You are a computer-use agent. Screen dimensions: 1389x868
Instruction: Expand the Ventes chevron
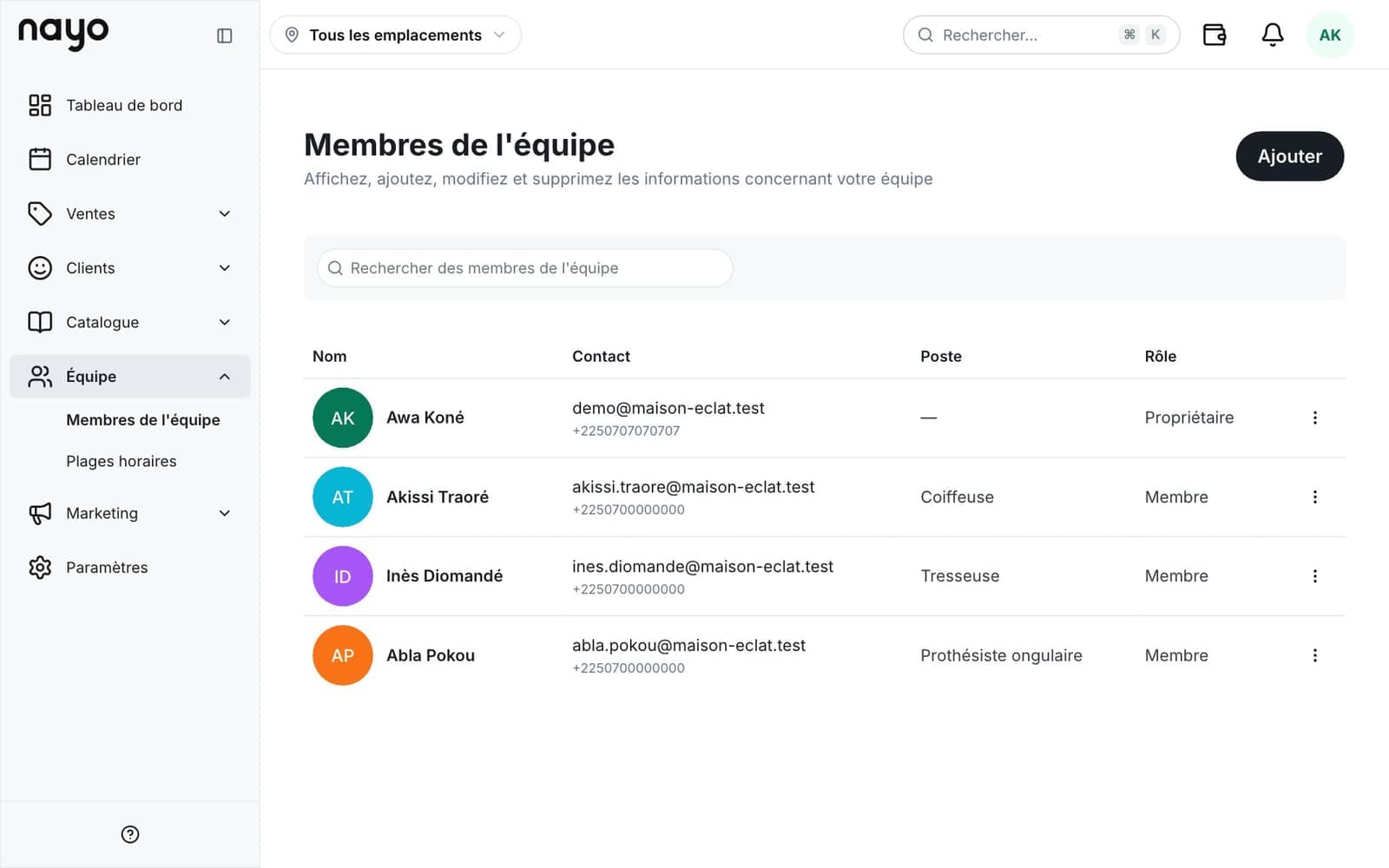click(225, 214)
